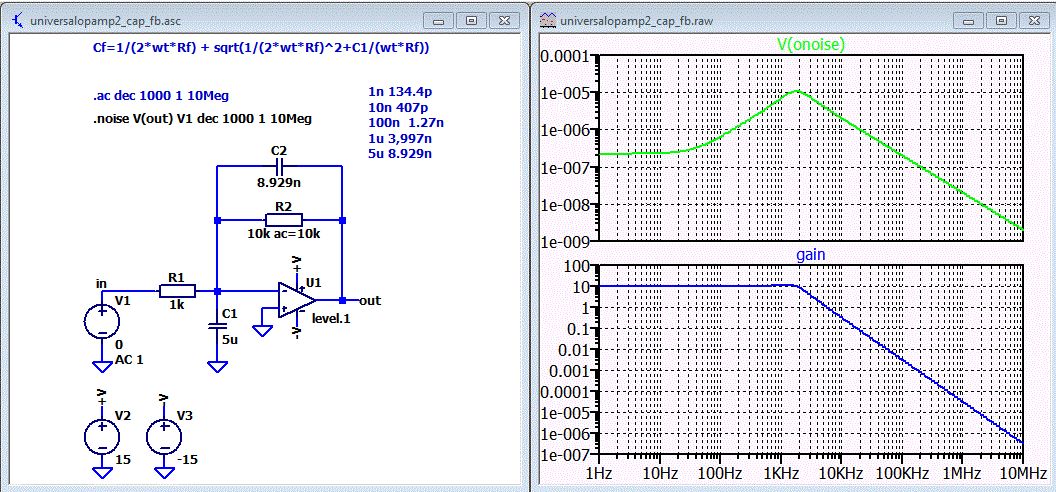Select the V2 15V supply source

[x=101, y=435]
